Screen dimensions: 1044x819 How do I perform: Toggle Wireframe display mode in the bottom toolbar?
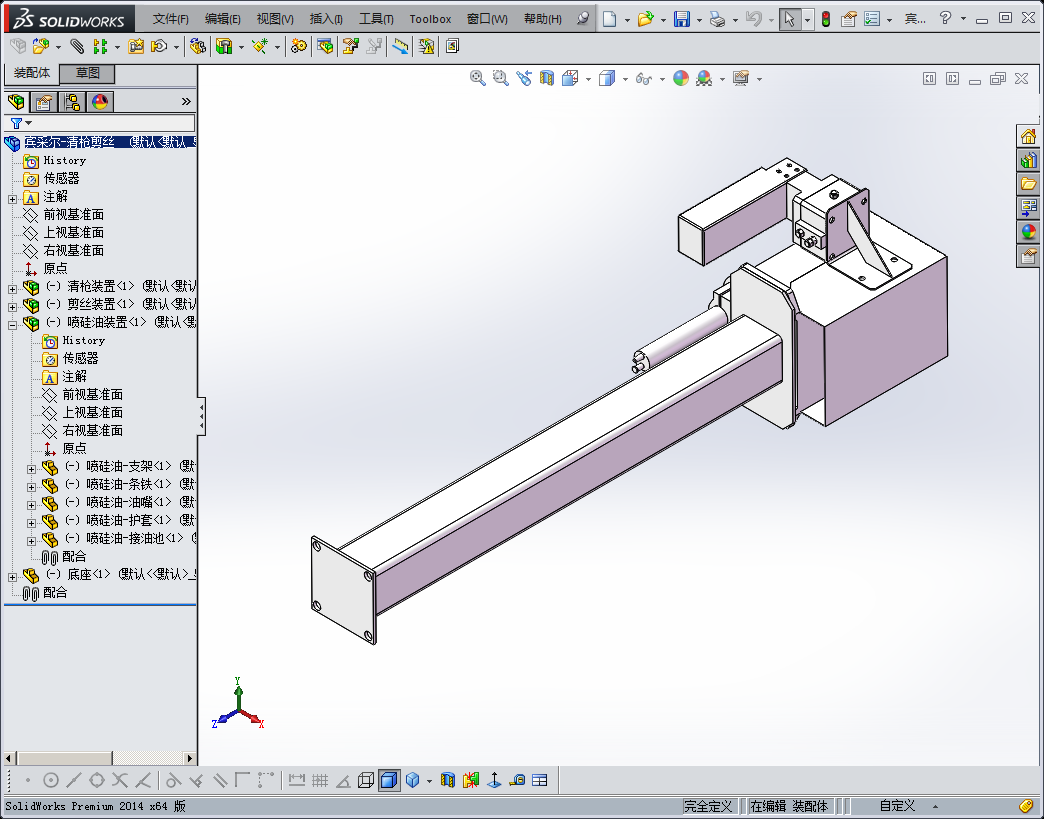(x=366, y=780)
